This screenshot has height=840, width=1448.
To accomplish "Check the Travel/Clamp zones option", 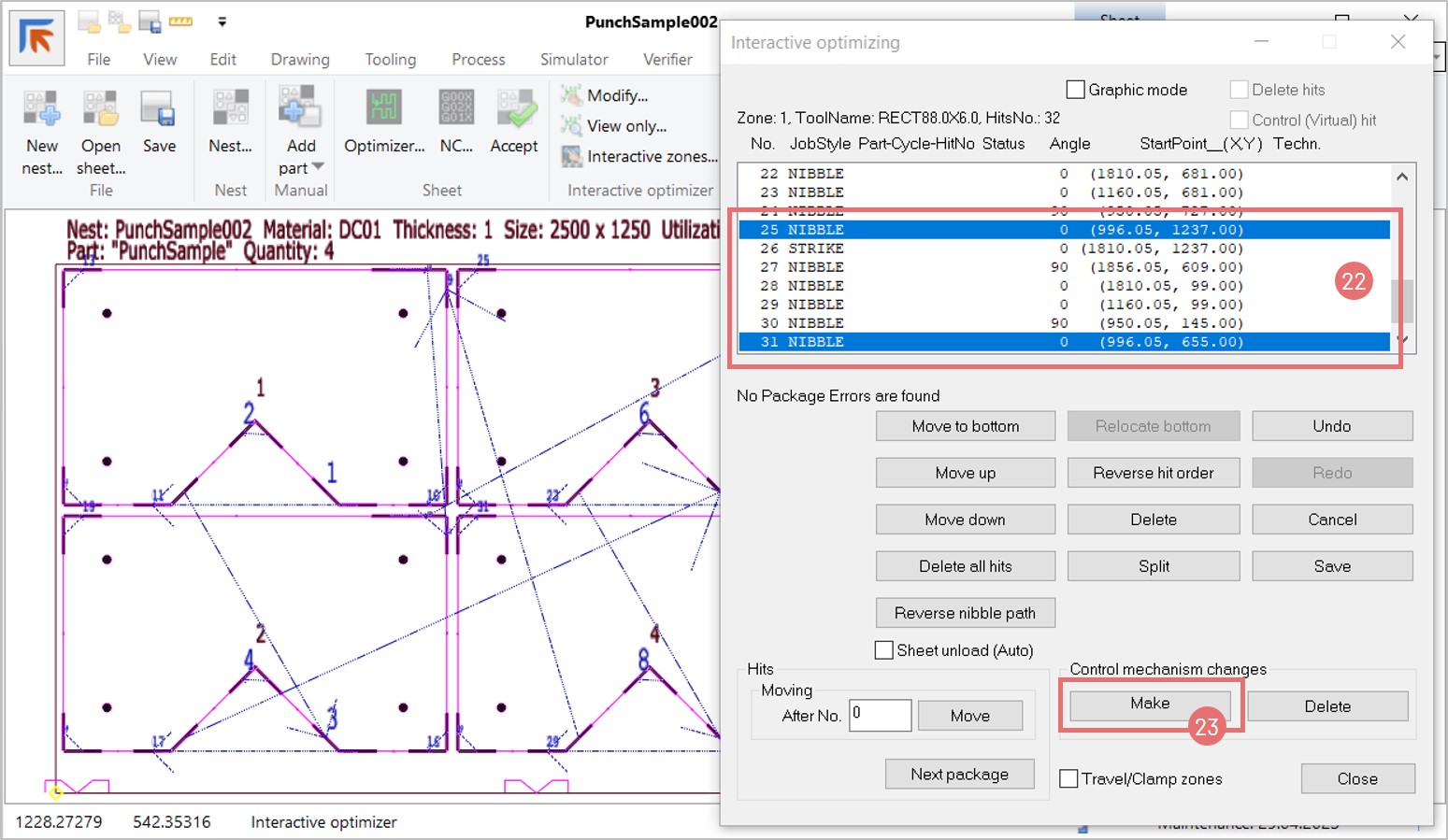I will pyautogui.click(x=1068, y=778).
